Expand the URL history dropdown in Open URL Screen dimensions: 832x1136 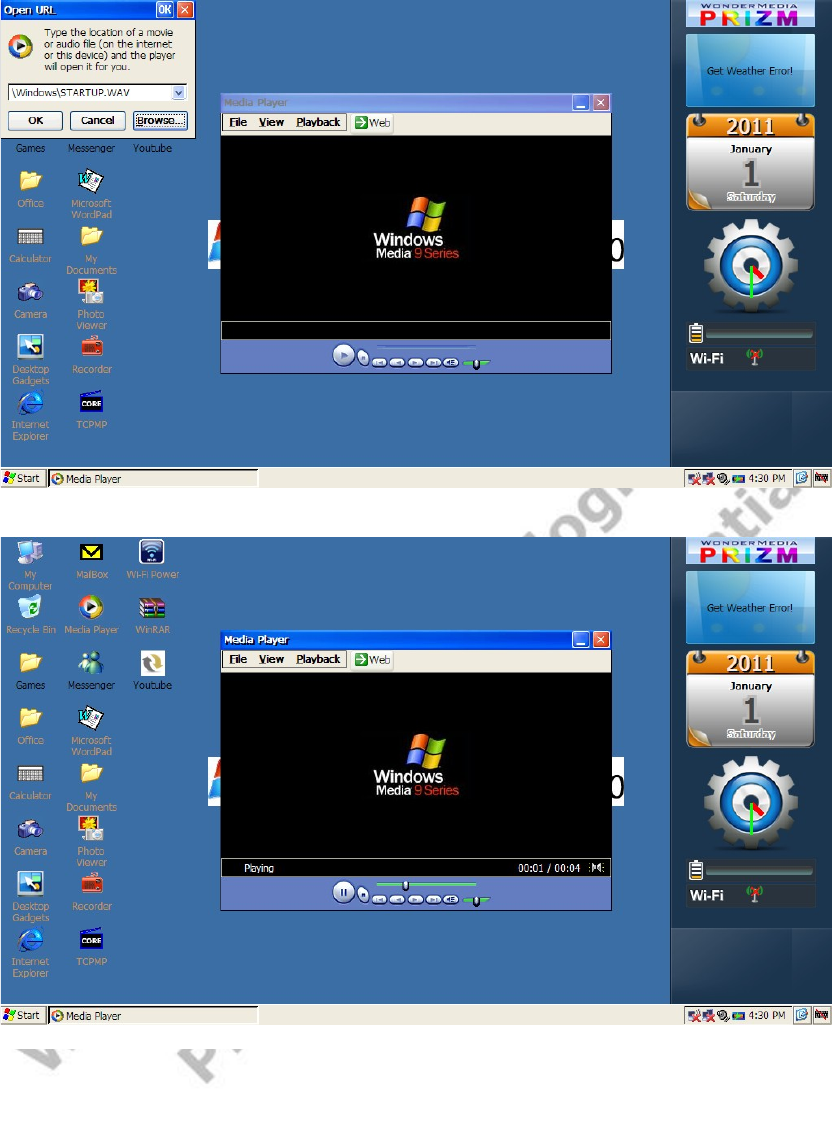tap(178, 93)
